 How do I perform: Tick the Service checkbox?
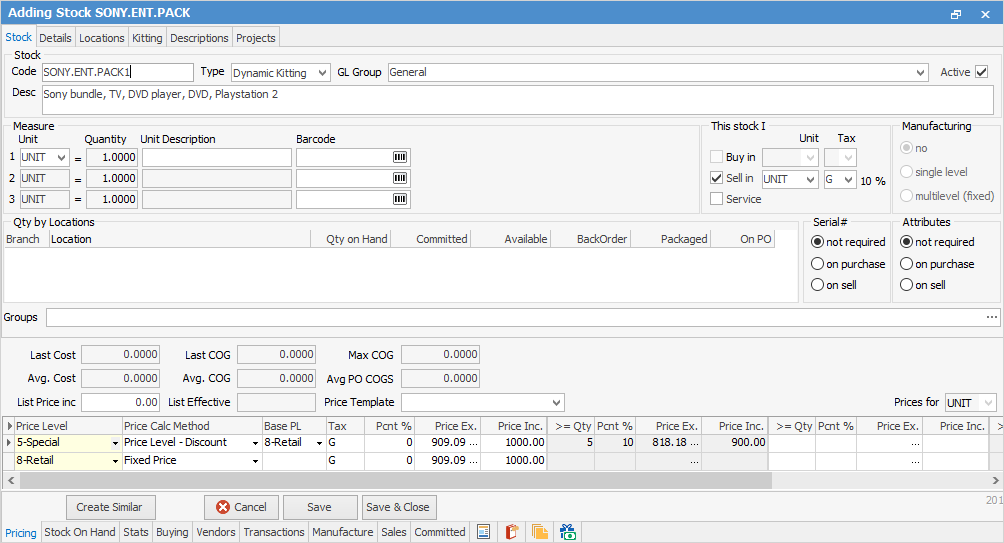click(x=716, y=199)
